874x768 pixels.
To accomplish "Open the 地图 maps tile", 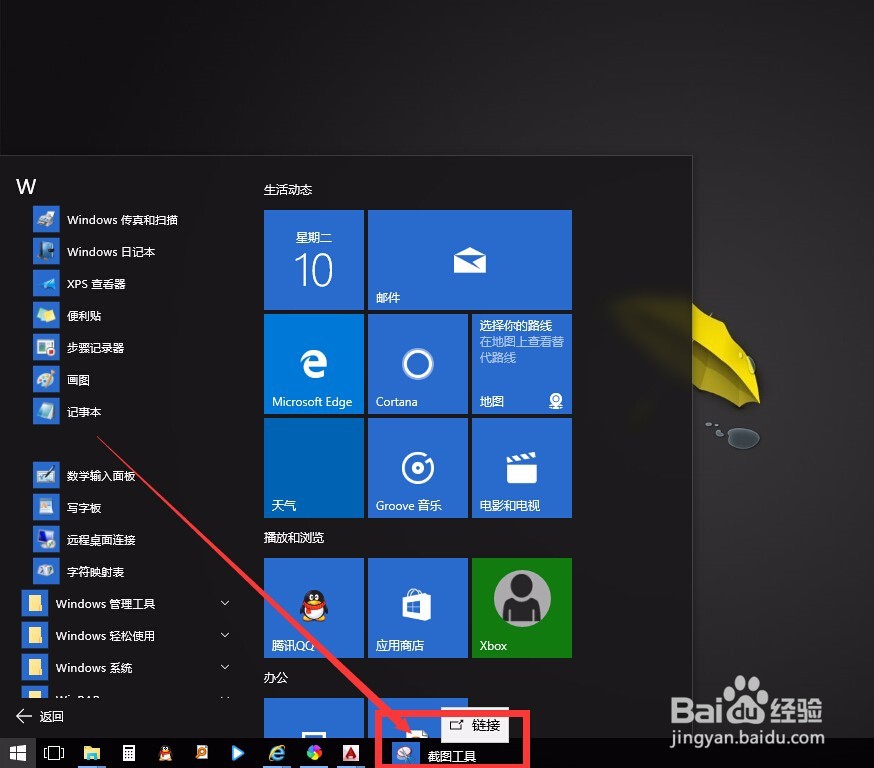I will [x=522, y=364].
